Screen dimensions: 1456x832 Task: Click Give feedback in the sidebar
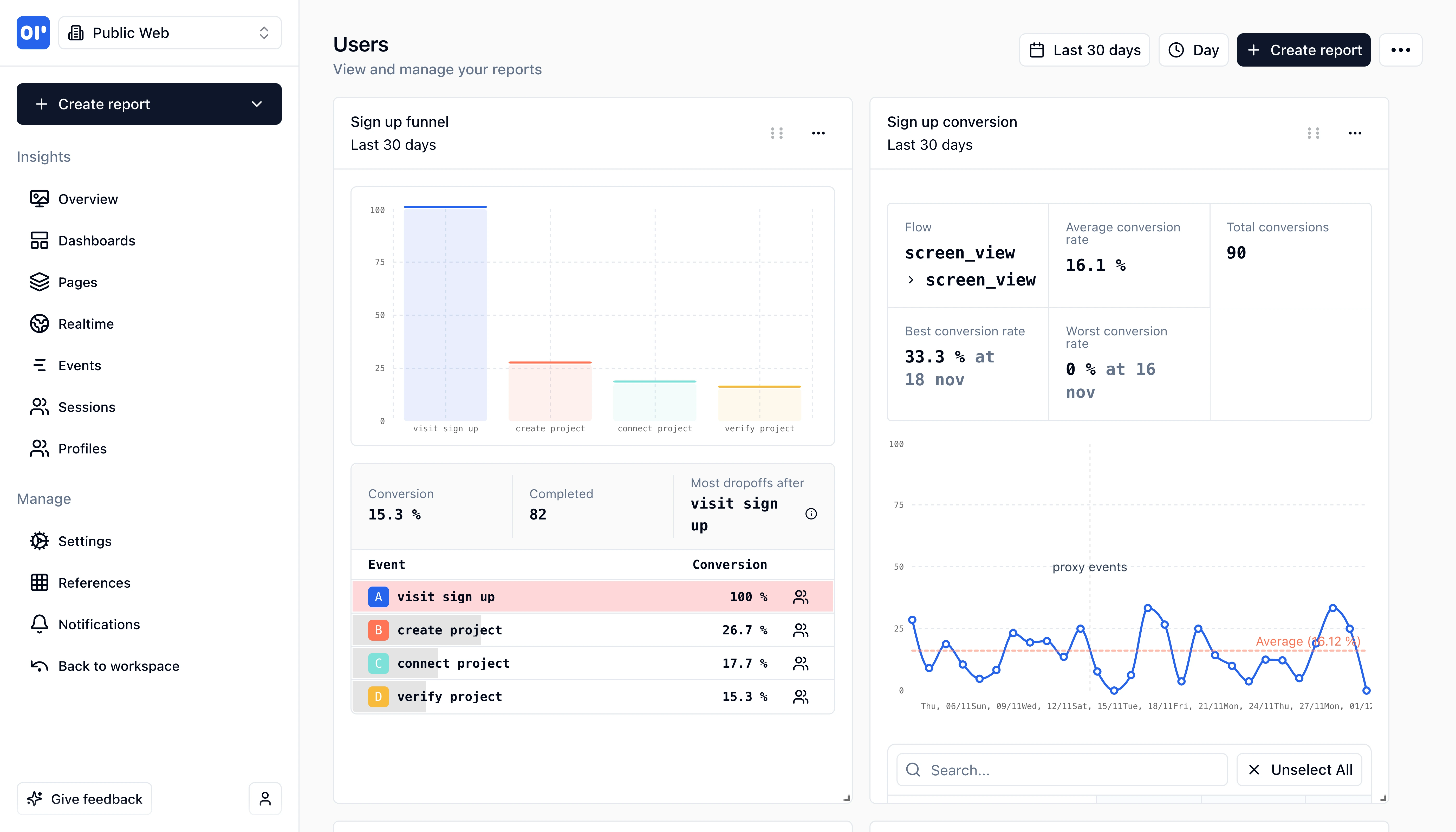click(x=84, y=798)
